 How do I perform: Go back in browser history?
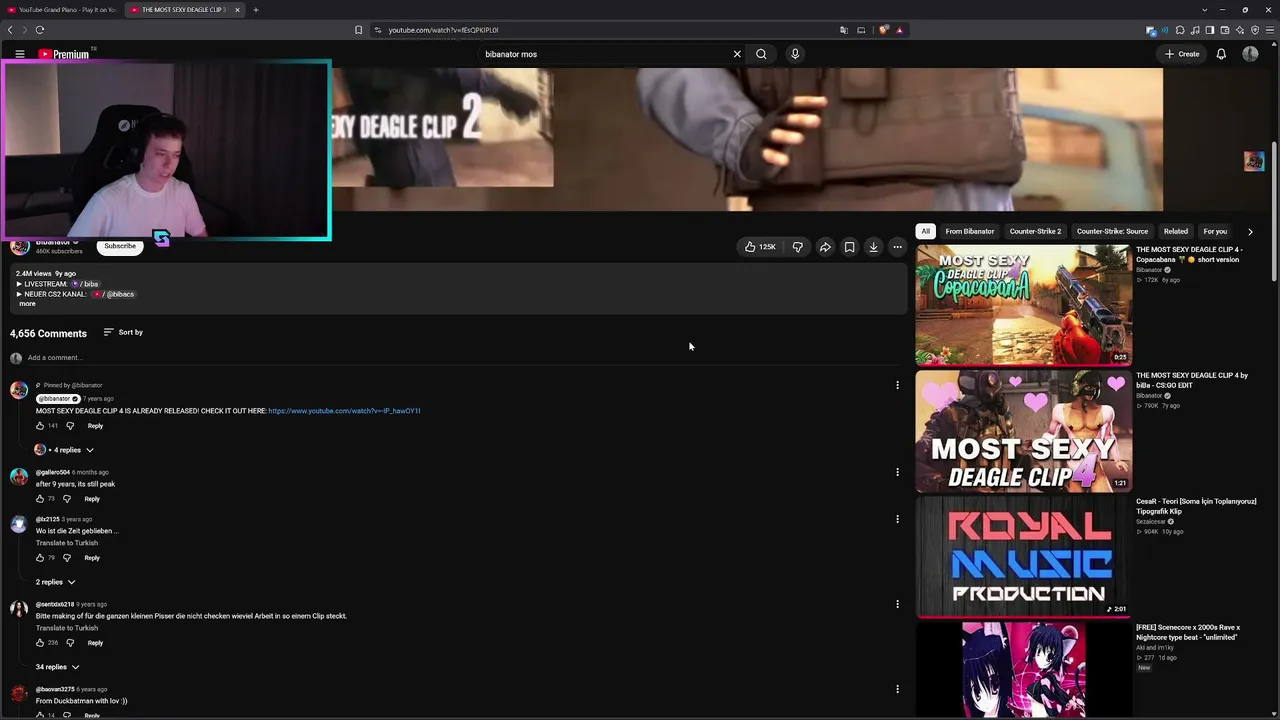(x=11, y=30)
